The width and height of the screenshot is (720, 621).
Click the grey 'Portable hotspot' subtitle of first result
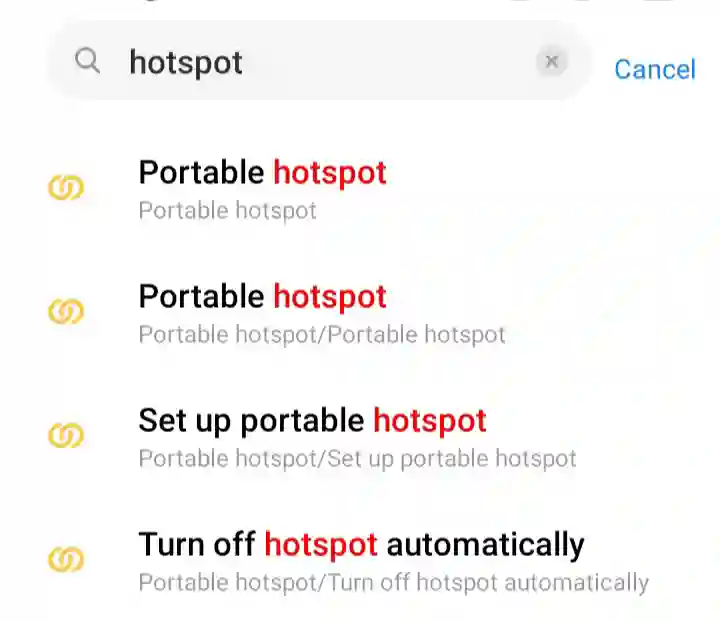[227, 211]
